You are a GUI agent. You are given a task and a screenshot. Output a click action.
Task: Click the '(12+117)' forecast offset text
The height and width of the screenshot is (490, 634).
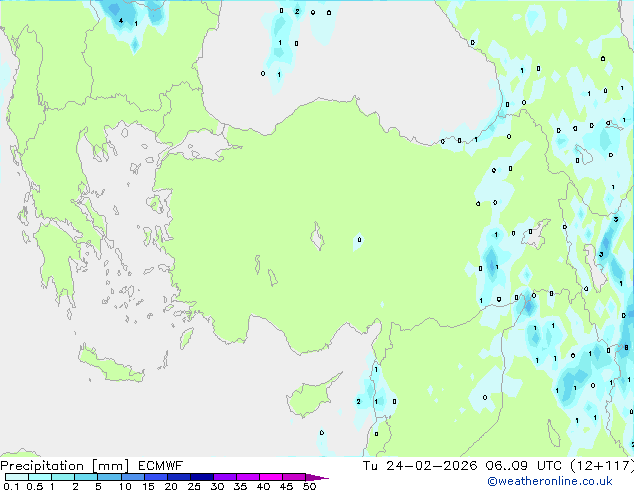click(602, 466)
